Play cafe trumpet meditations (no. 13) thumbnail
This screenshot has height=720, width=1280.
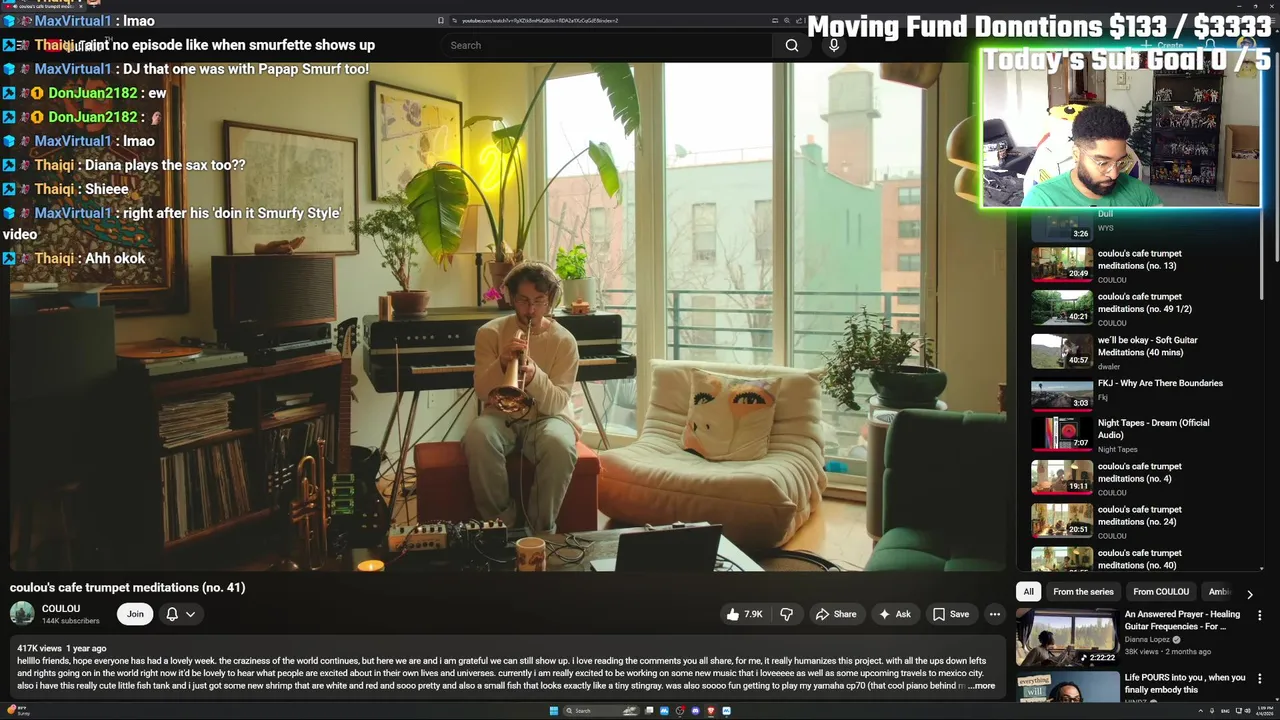coord(1062,263)
